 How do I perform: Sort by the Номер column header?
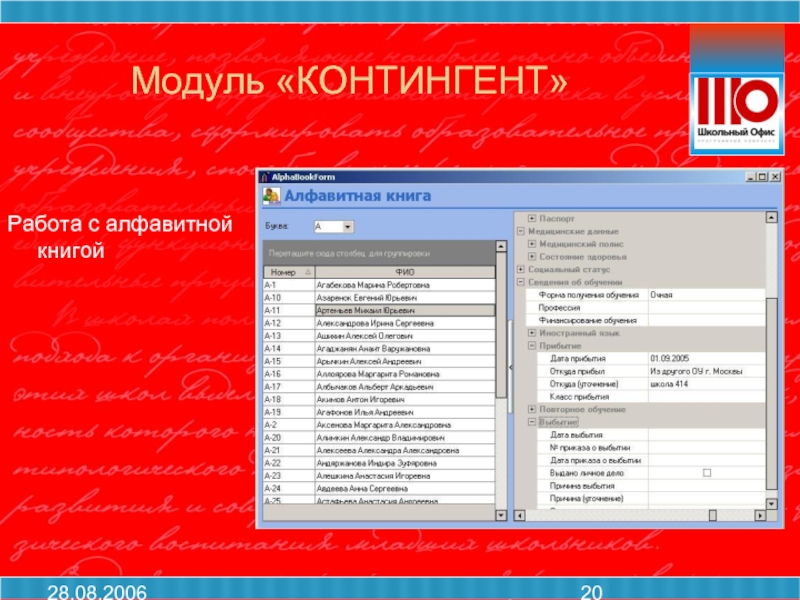[289, 272]
